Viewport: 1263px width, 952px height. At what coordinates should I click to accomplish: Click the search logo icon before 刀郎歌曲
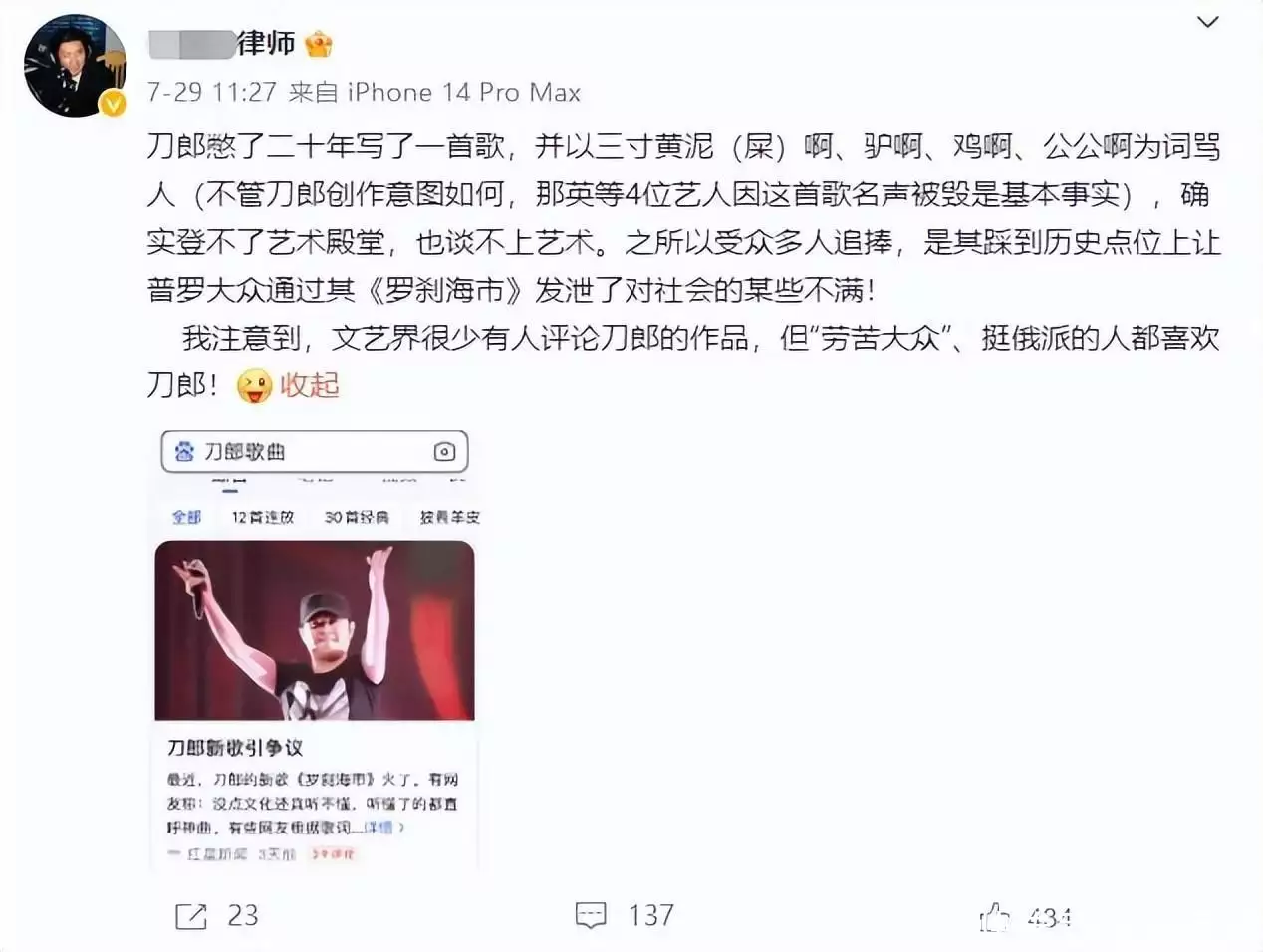184,452
